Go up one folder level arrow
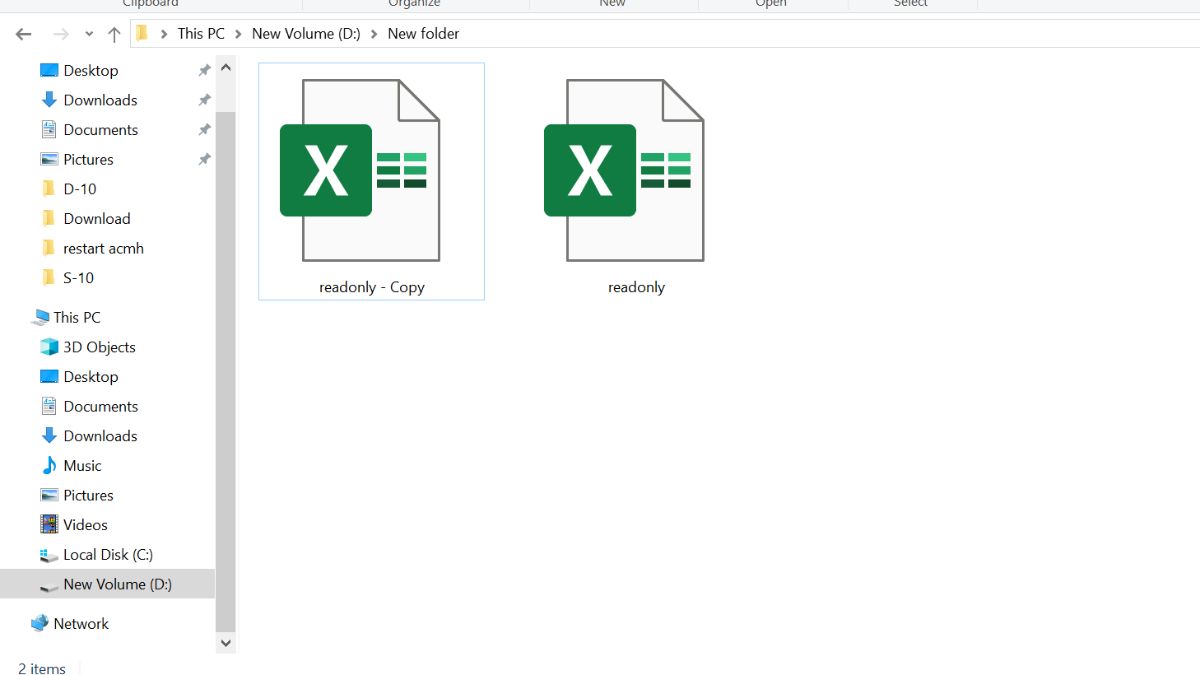Viewport: 1200px width, 675px height. click(114, 34)
